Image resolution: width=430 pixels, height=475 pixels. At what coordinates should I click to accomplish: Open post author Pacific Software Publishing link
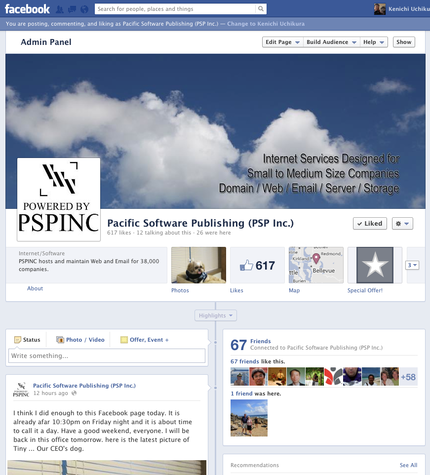coord(84,385)
